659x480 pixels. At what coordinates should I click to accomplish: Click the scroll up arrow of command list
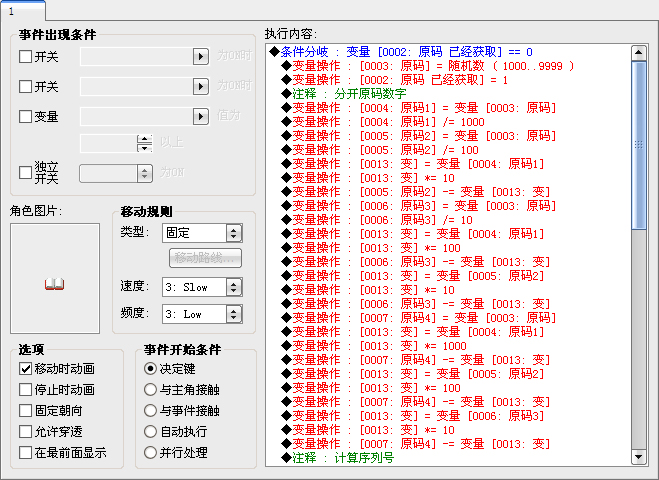[639, 53]
